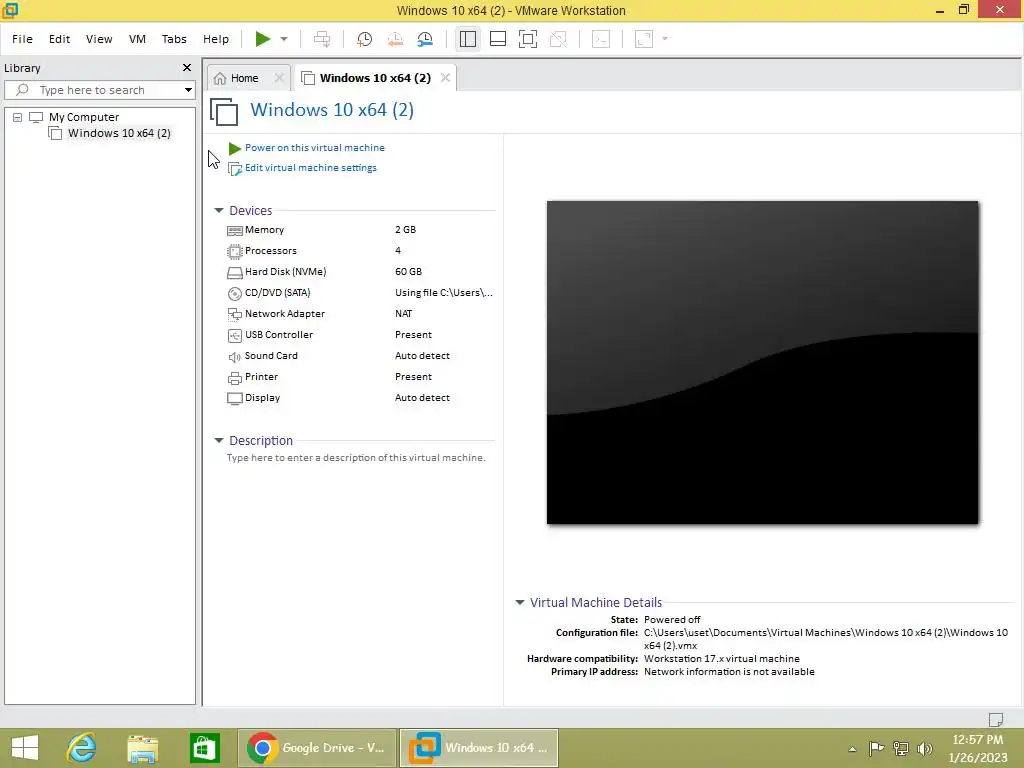Click Edit virtual machine settings link
The height and width of the screenshot is (768, 1024).
click(310, 168)
